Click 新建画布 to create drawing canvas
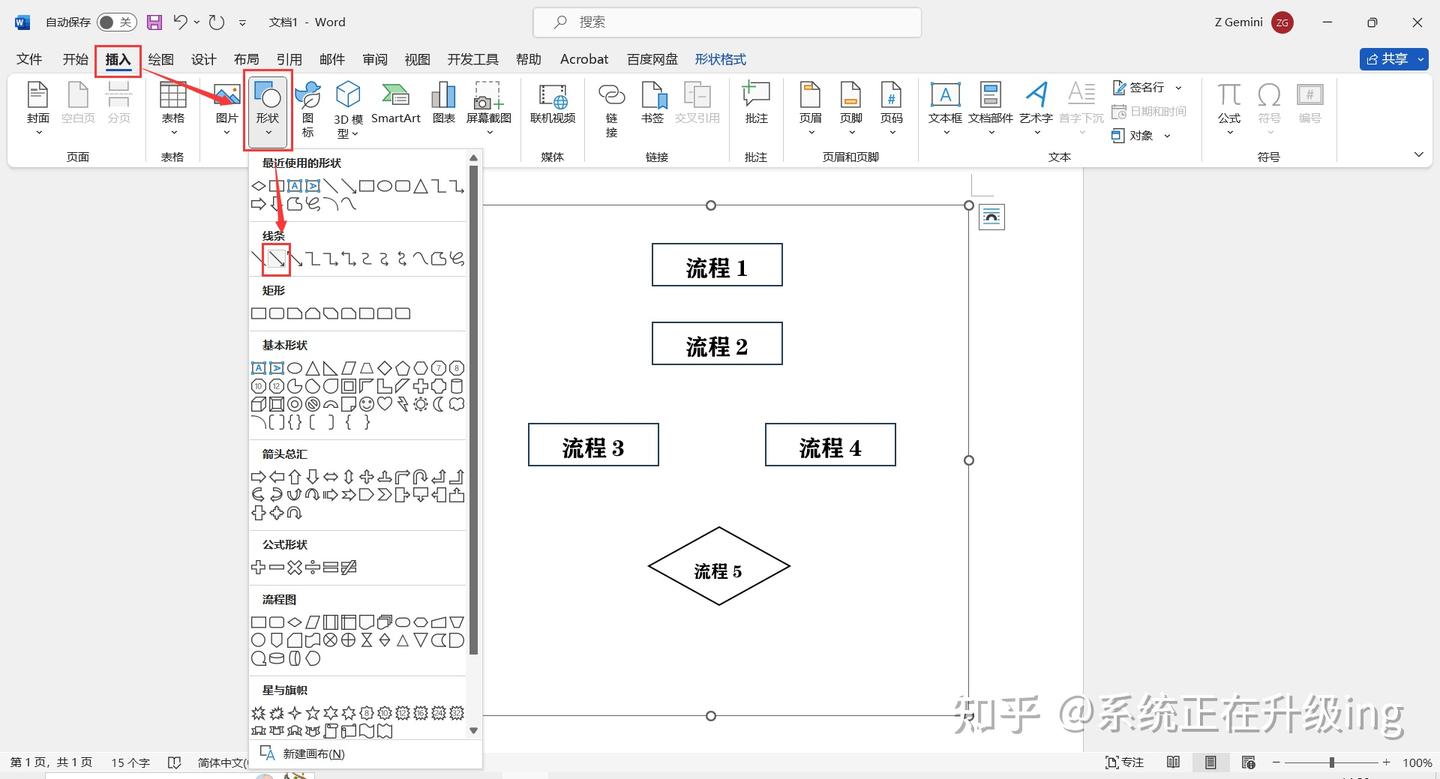This screenshot has height=779, width=1440. tap(312, 753)
